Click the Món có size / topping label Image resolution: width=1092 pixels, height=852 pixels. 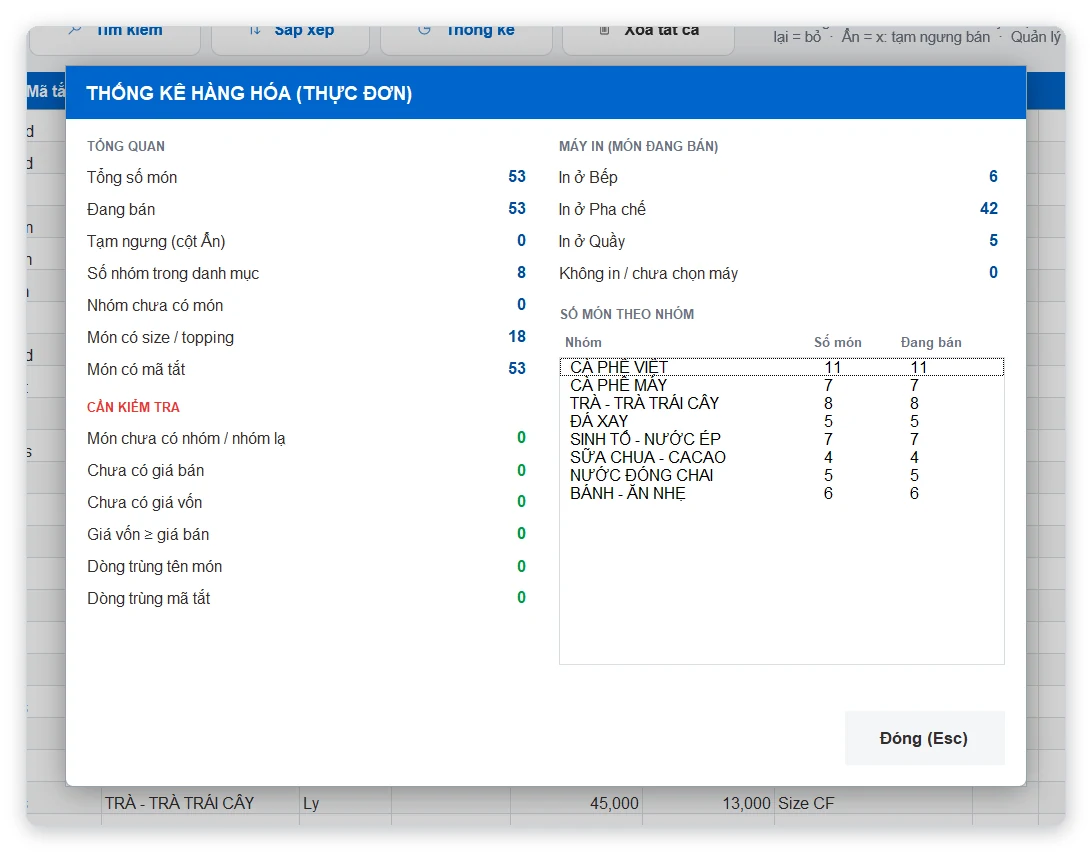click(160, 337)
